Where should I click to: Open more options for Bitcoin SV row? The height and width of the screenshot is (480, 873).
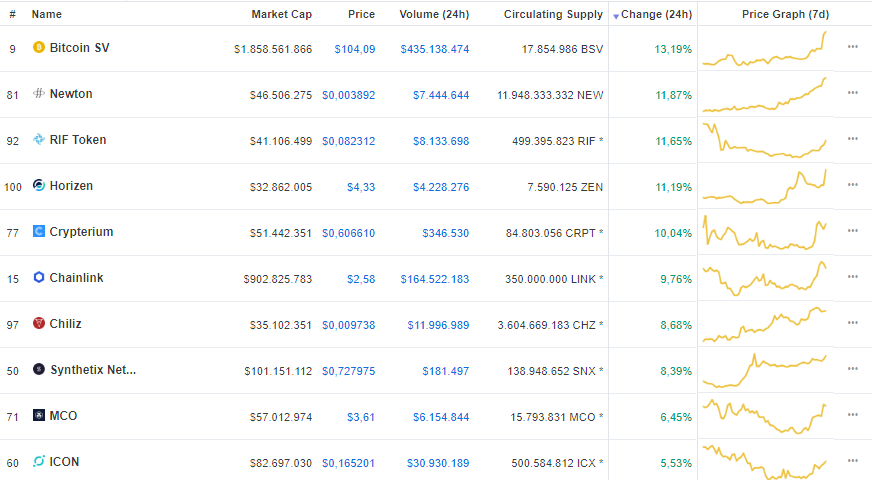[852, 47]
